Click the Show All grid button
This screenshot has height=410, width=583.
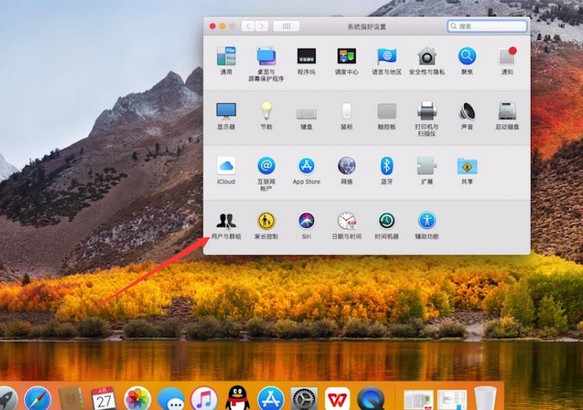click(286, 26)
